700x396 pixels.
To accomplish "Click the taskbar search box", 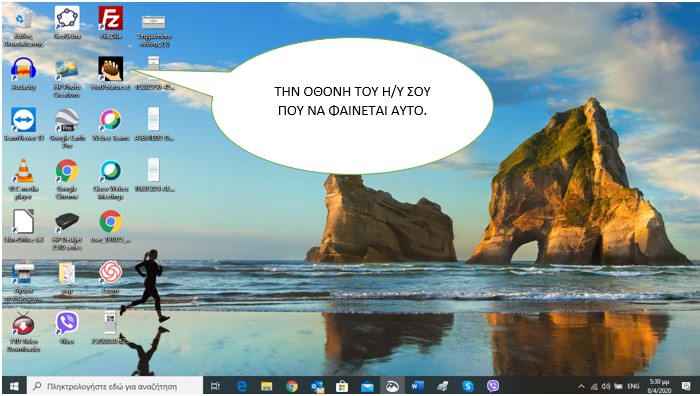I will 115,386.
